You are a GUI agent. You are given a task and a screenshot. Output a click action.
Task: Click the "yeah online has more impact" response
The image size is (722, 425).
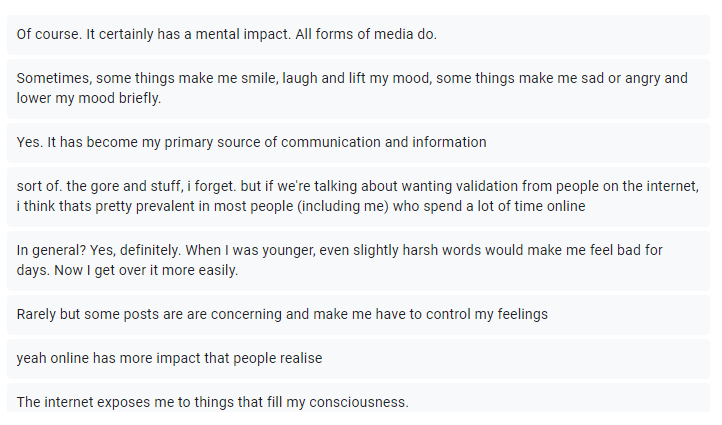tap(361, 358)
